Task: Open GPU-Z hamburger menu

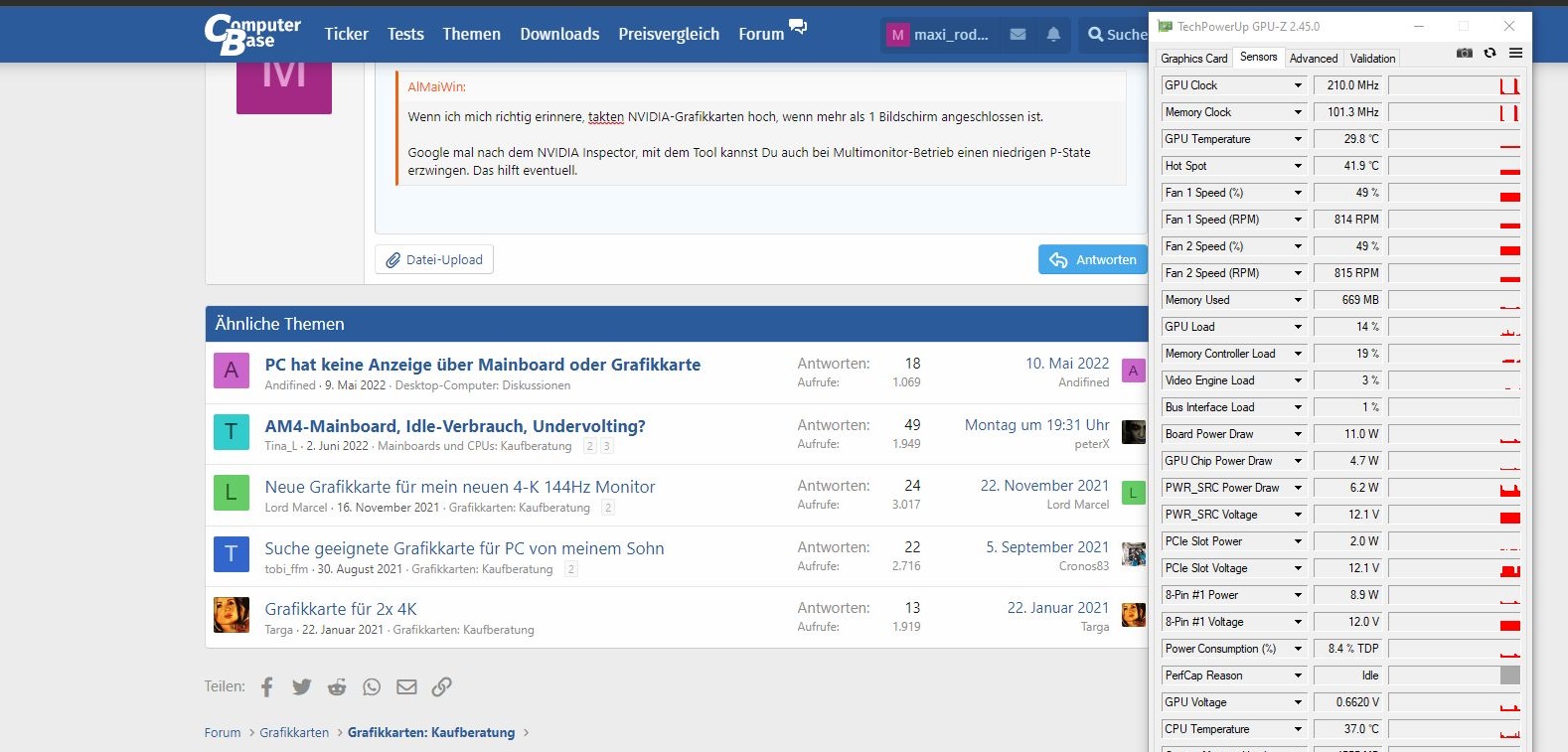Action: [x=1515, y=53]
